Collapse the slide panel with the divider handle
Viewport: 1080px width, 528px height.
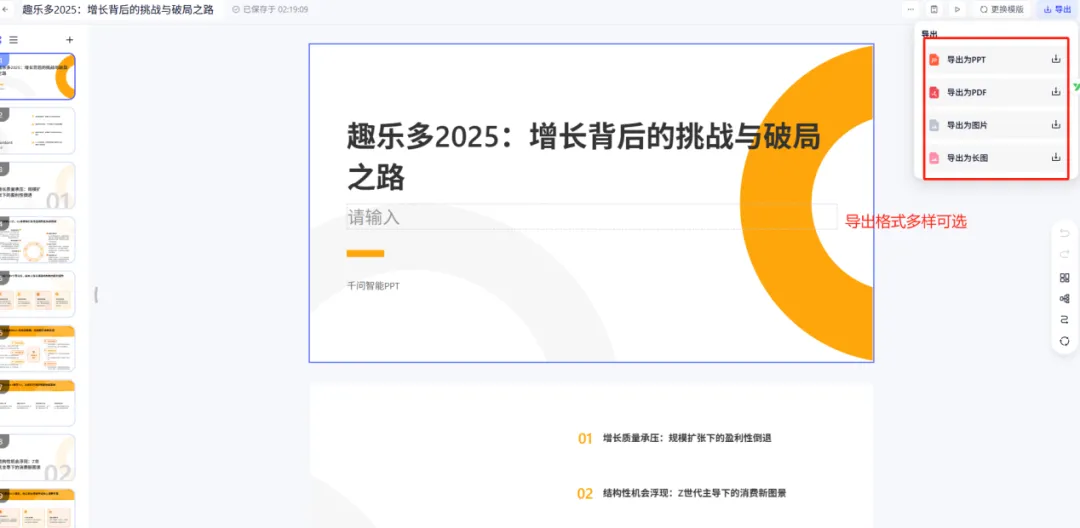click(x=96, y=295)
